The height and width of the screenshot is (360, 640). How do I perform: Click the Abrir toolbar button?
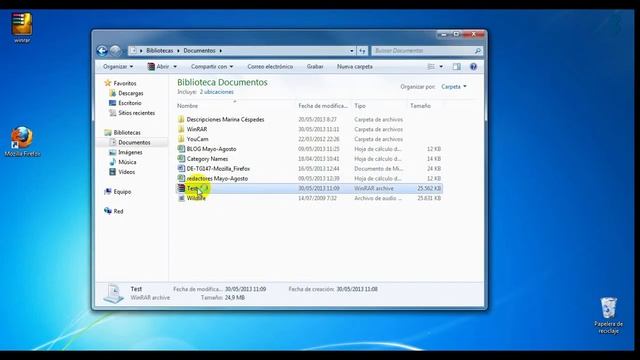point(158,67)
